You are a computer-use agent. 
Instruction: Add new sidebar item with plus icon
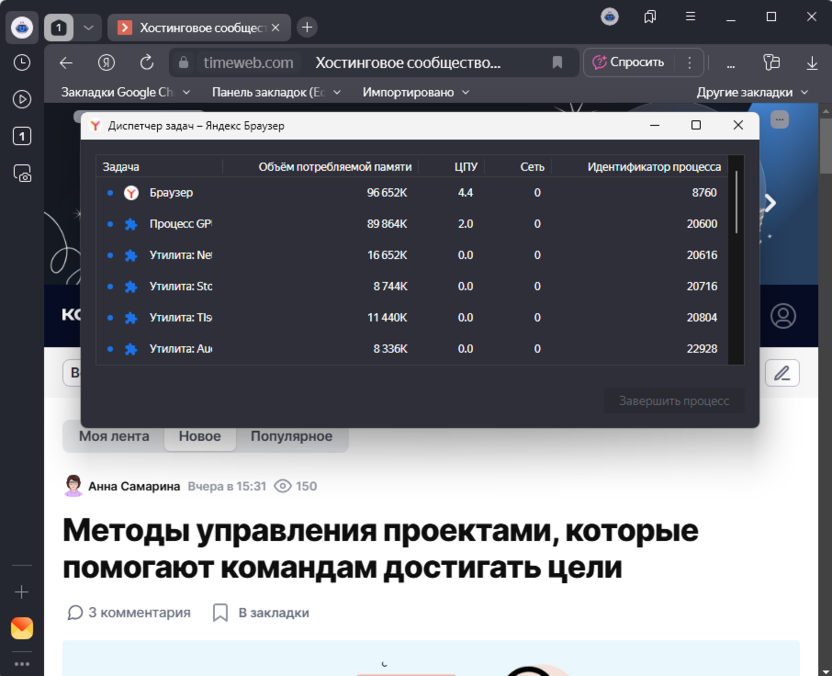pyautogui.click(x=22, y=592)
